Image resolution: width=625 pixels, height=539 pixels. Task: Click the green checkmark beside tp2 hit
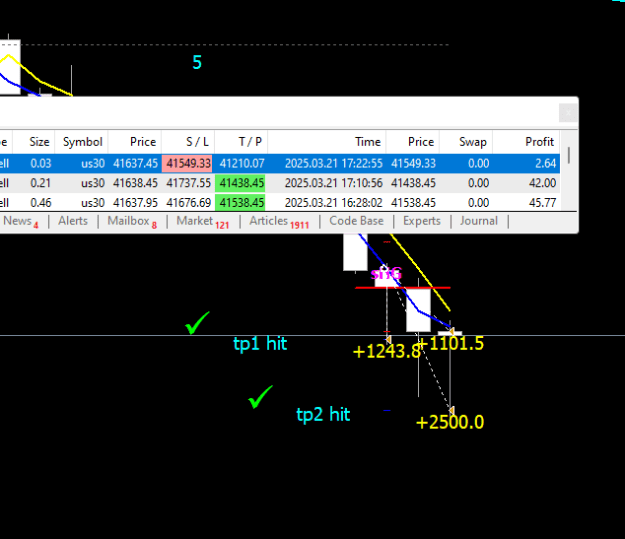click(x=260, y=397)
